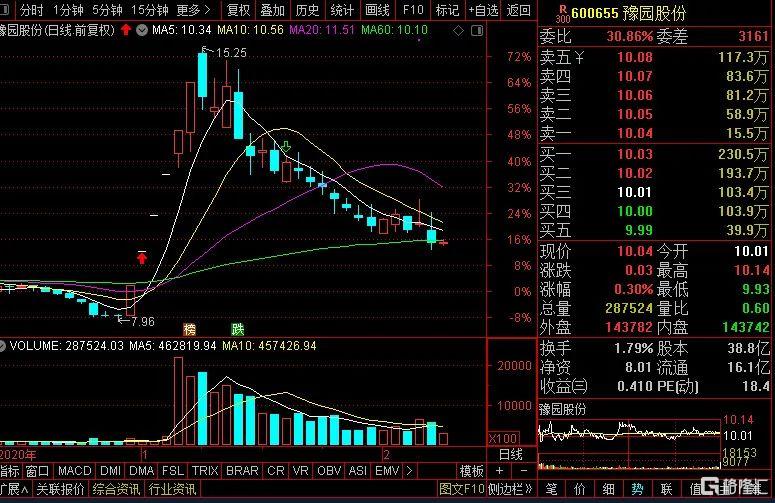Click the VOLUME indicator settings circle icon

2,346
